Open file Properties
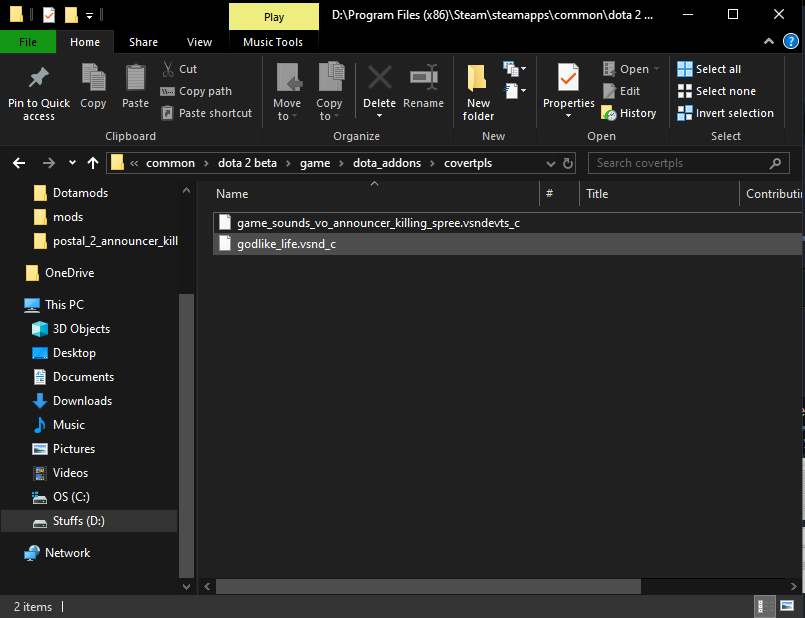Image resolution: width=805 pixels, height=618 pixels. [x=568, y=85]
